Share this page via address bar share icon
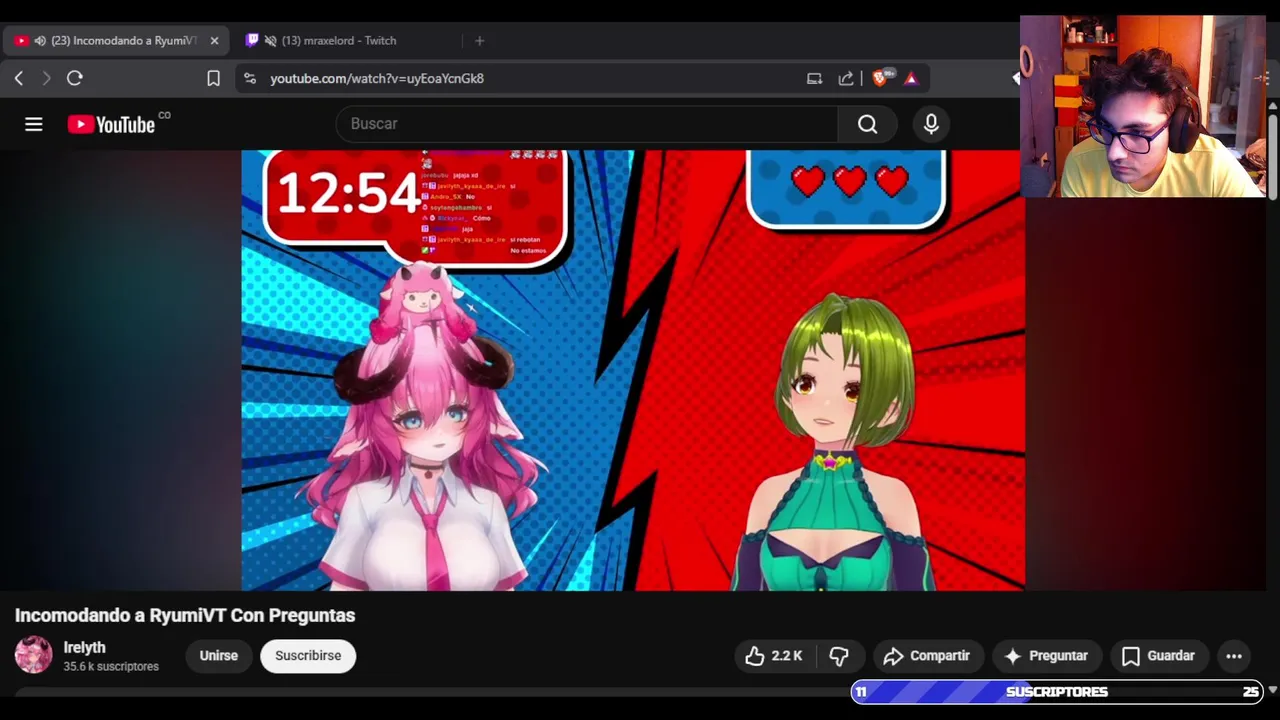 (846, 78)
